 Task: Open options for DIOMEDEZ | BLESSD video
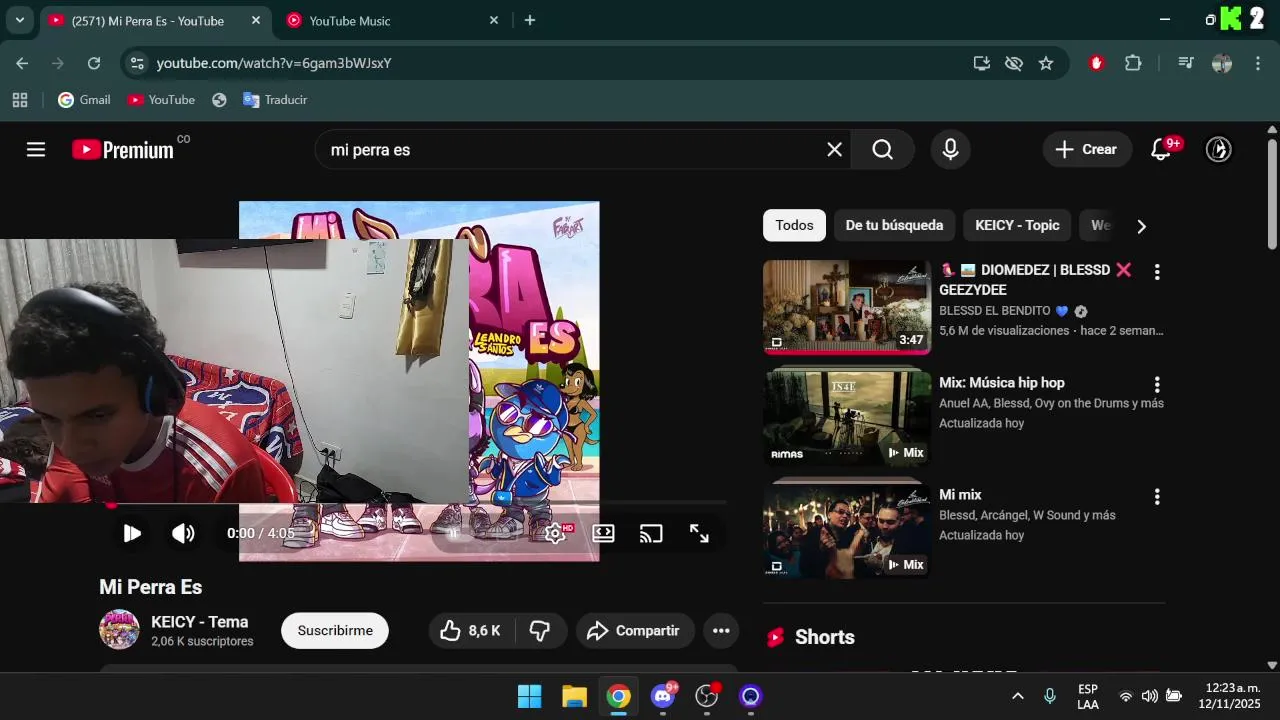click(1157, 272)
